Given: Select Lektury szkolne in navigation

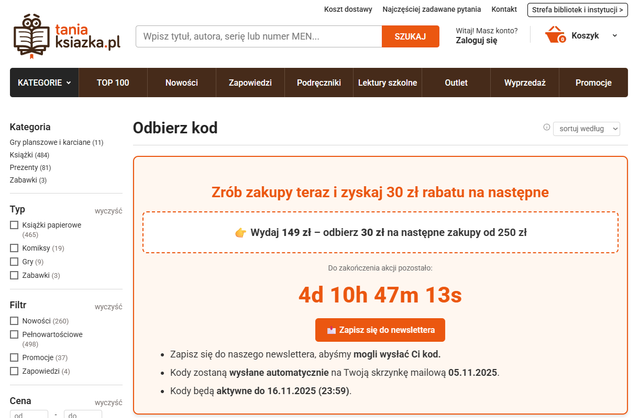Looking at the screenshot, I should (x=387, y=82).
